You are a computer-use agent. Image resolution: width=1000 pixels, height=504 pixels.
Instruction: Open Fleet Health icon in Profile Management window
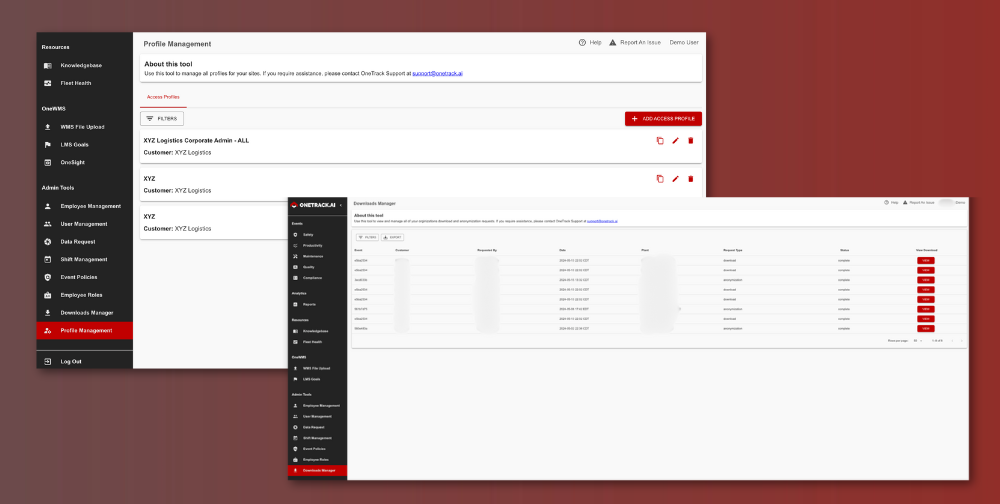click(47, 84)
